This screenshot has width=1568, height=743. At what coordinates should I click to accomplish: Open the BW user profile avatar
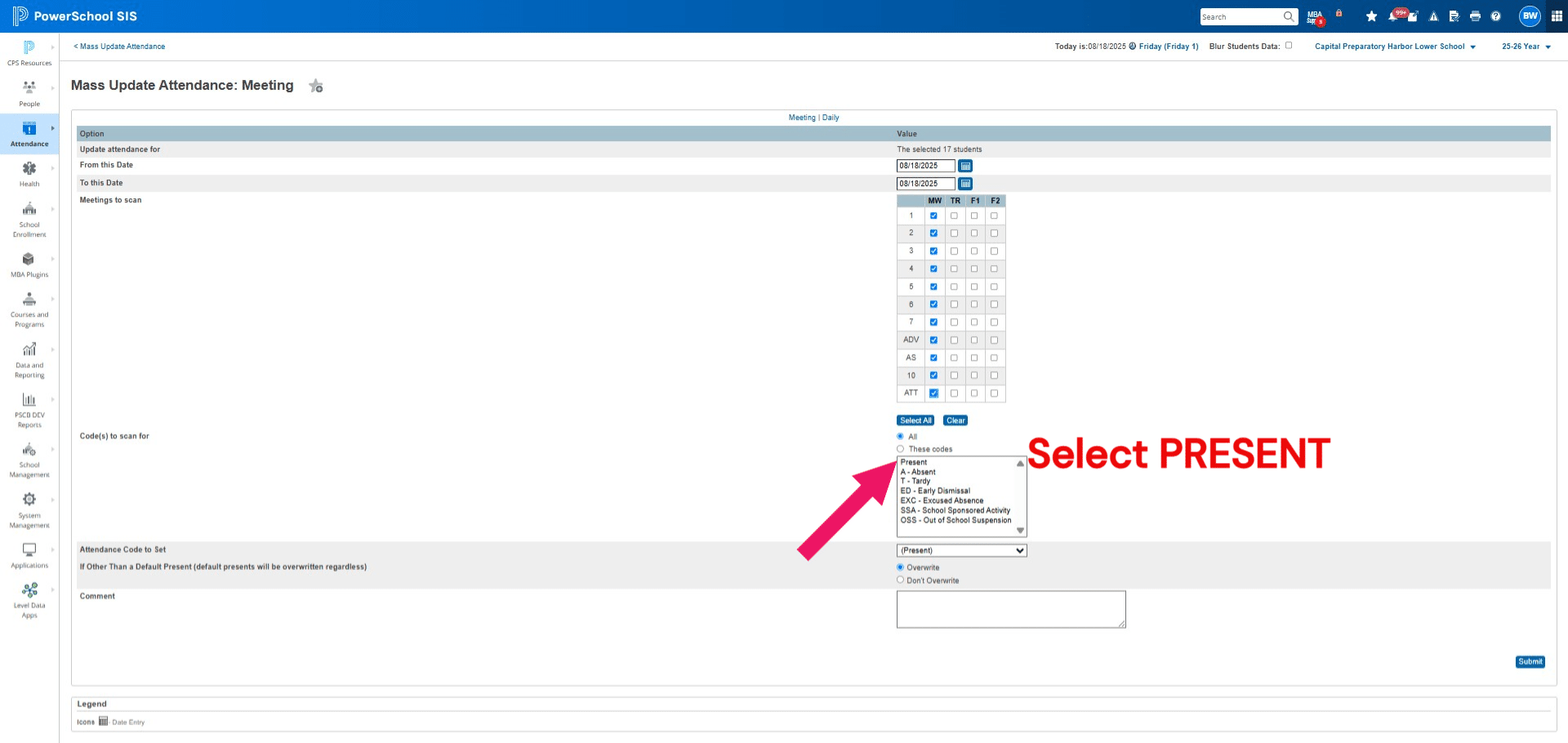point(1530,16)
